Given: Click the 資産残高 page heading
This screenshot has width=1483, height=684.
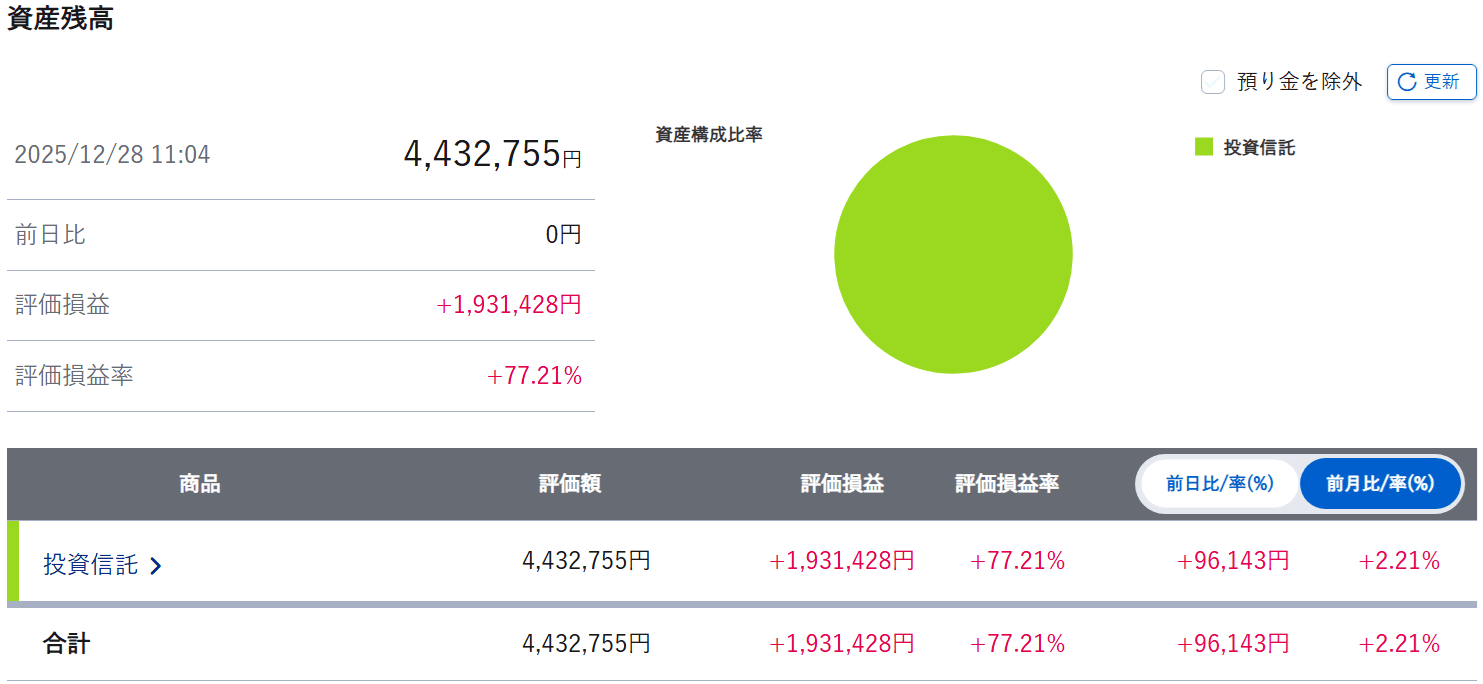Looking at the screenshot, I should 60,18.
